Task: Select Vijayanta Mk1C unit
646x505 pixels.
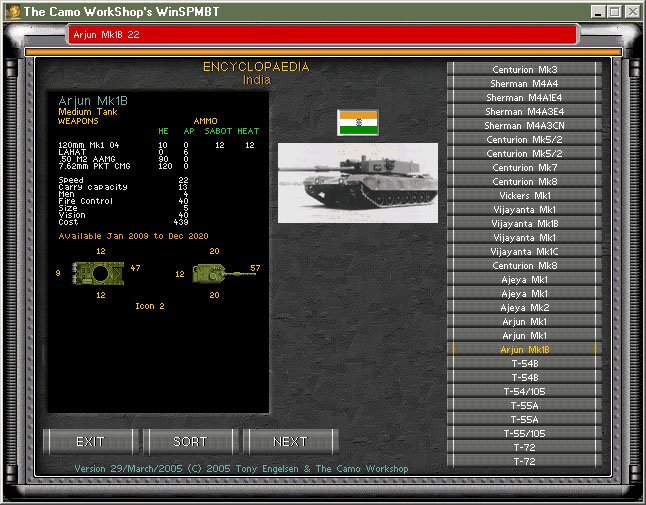Action: pos(524,252)
